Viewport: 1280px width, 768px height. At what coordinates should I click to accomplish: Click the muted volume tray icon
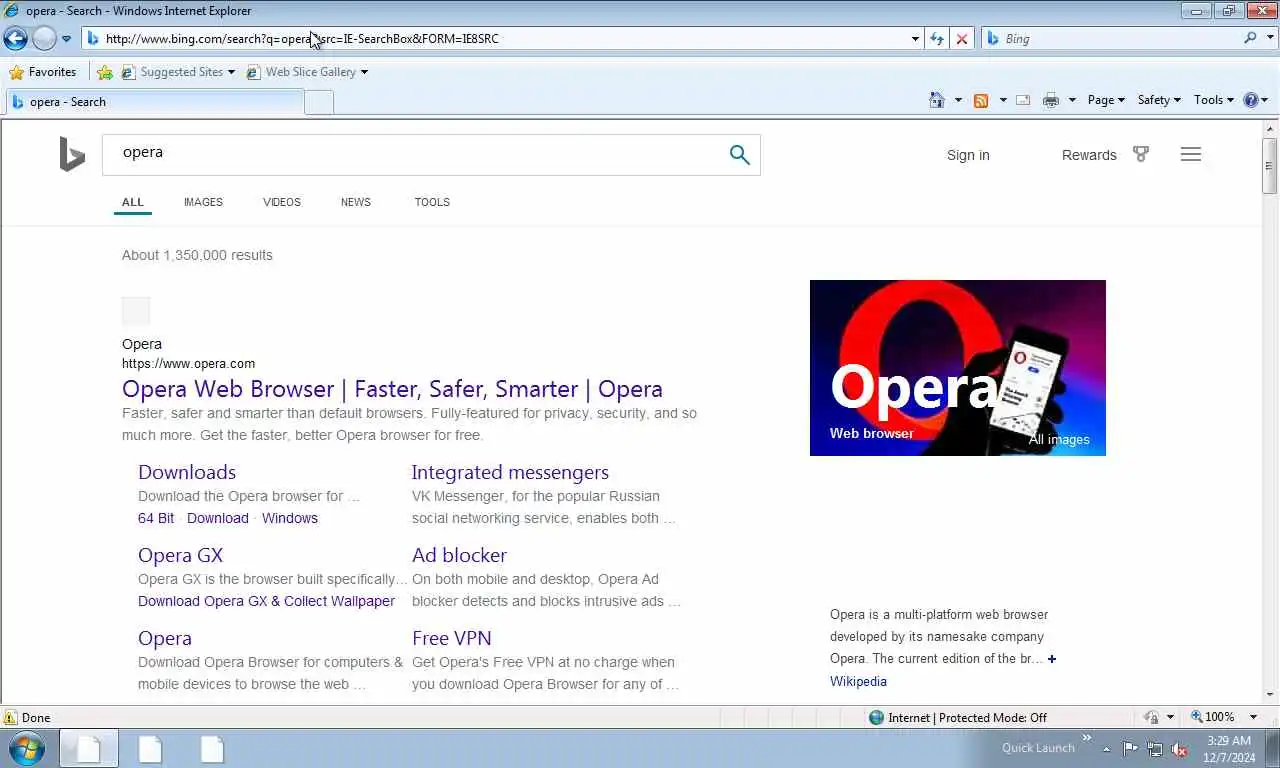[x=1179, y=749]
